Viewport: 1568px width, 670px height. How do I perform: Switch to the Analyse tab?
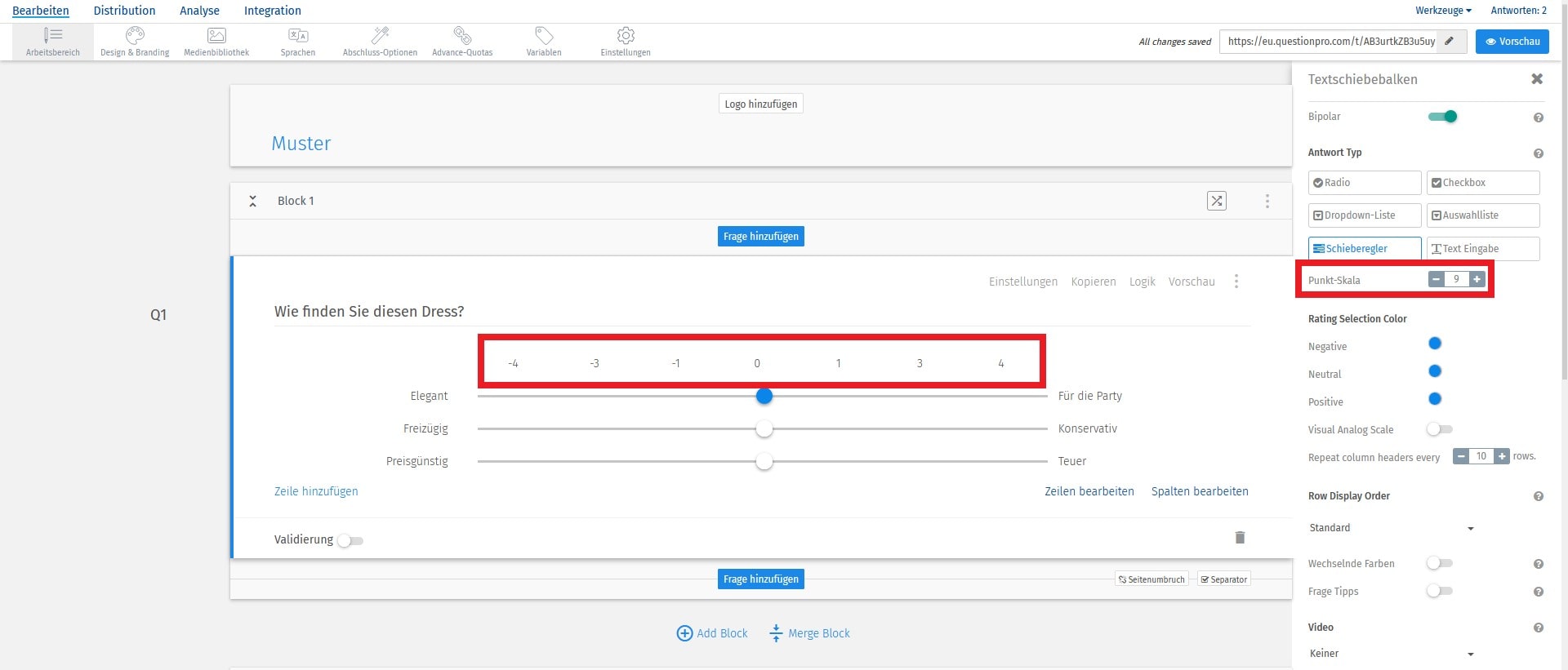(199, 11)
